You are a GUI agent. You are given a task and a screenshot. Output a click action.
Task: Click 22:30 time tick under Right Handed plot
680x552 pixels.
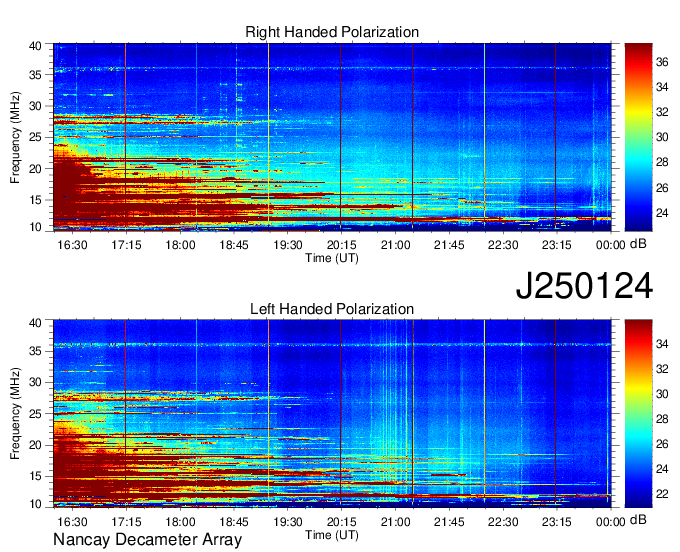point(503,245)
